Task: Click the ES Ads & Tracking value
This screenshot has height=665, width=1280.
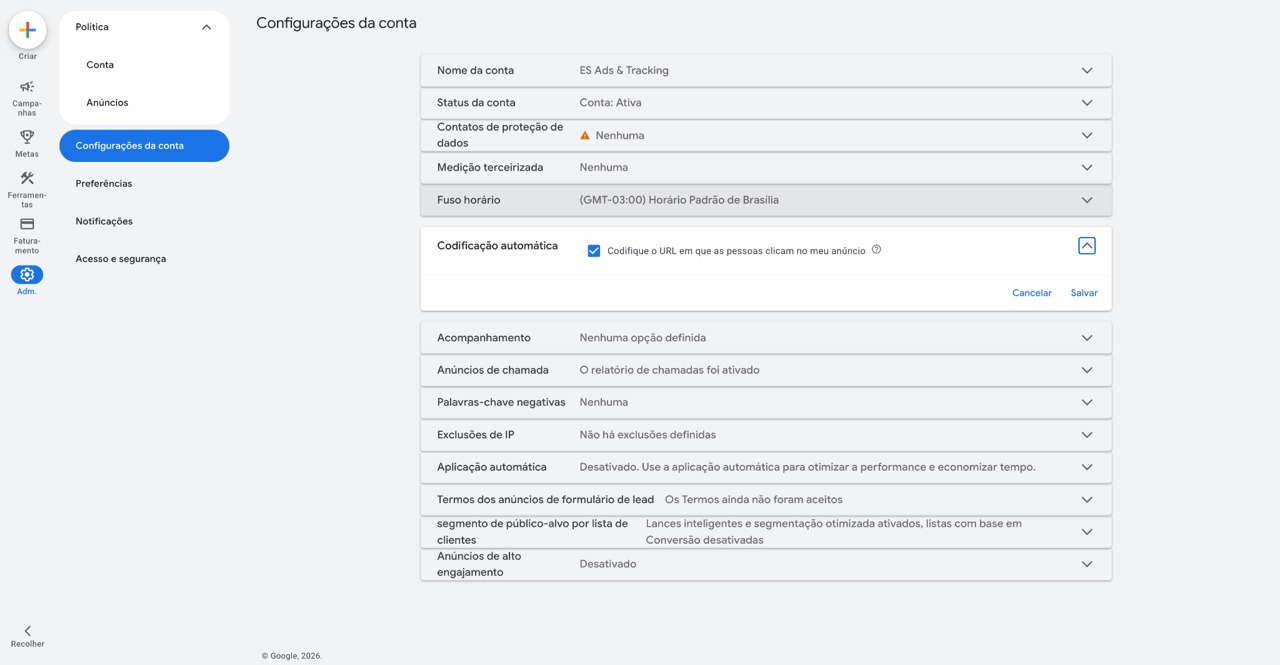Action: tap(624, 71)
